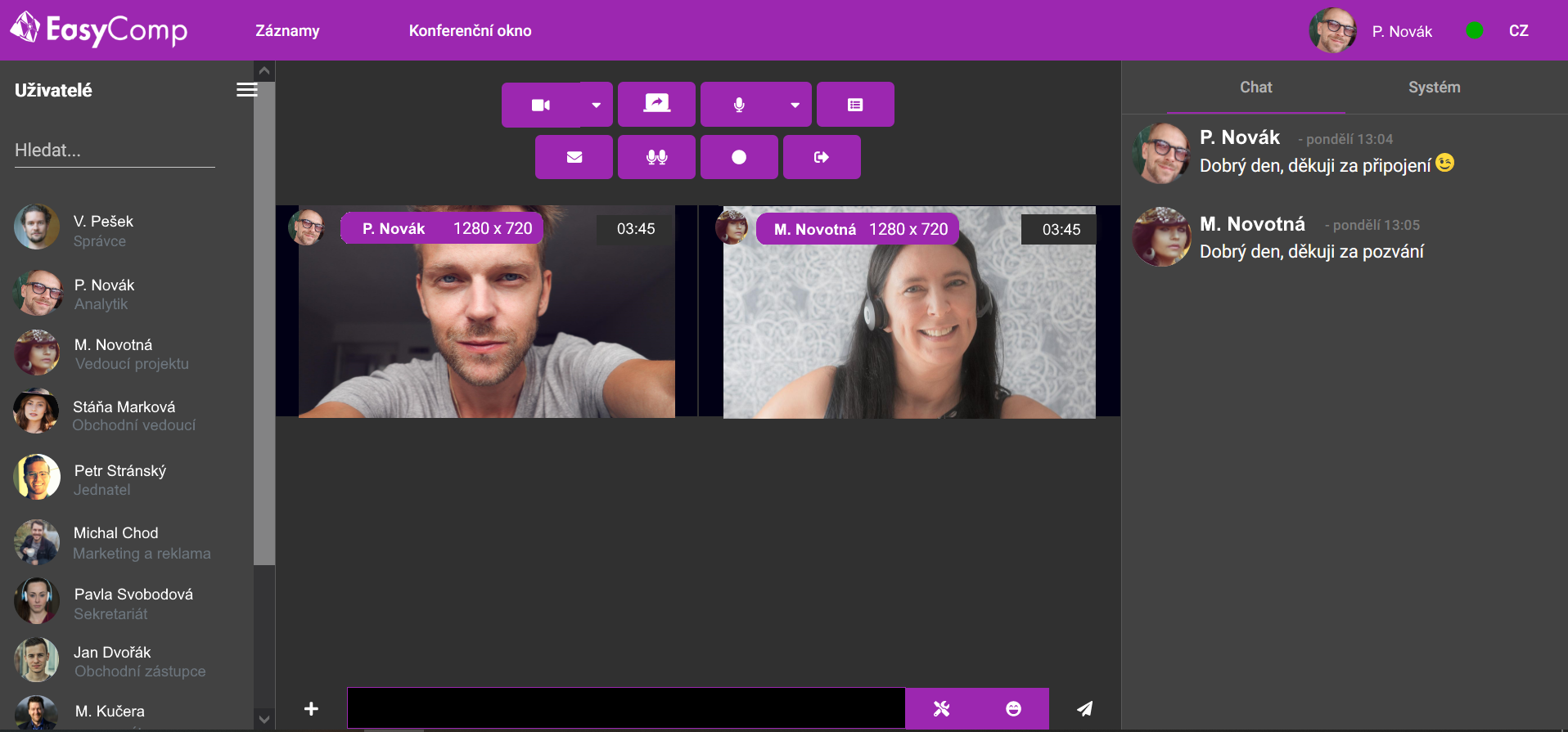This screenshot has width=1568, height=732.
Task: Click the tools icon beside message field
Action: coord(942,708)
